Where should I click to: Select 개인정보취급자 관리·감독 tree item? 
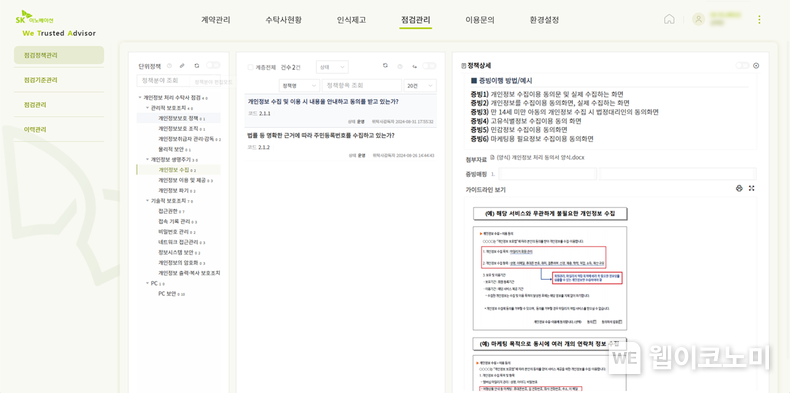(x=187, y=139)
